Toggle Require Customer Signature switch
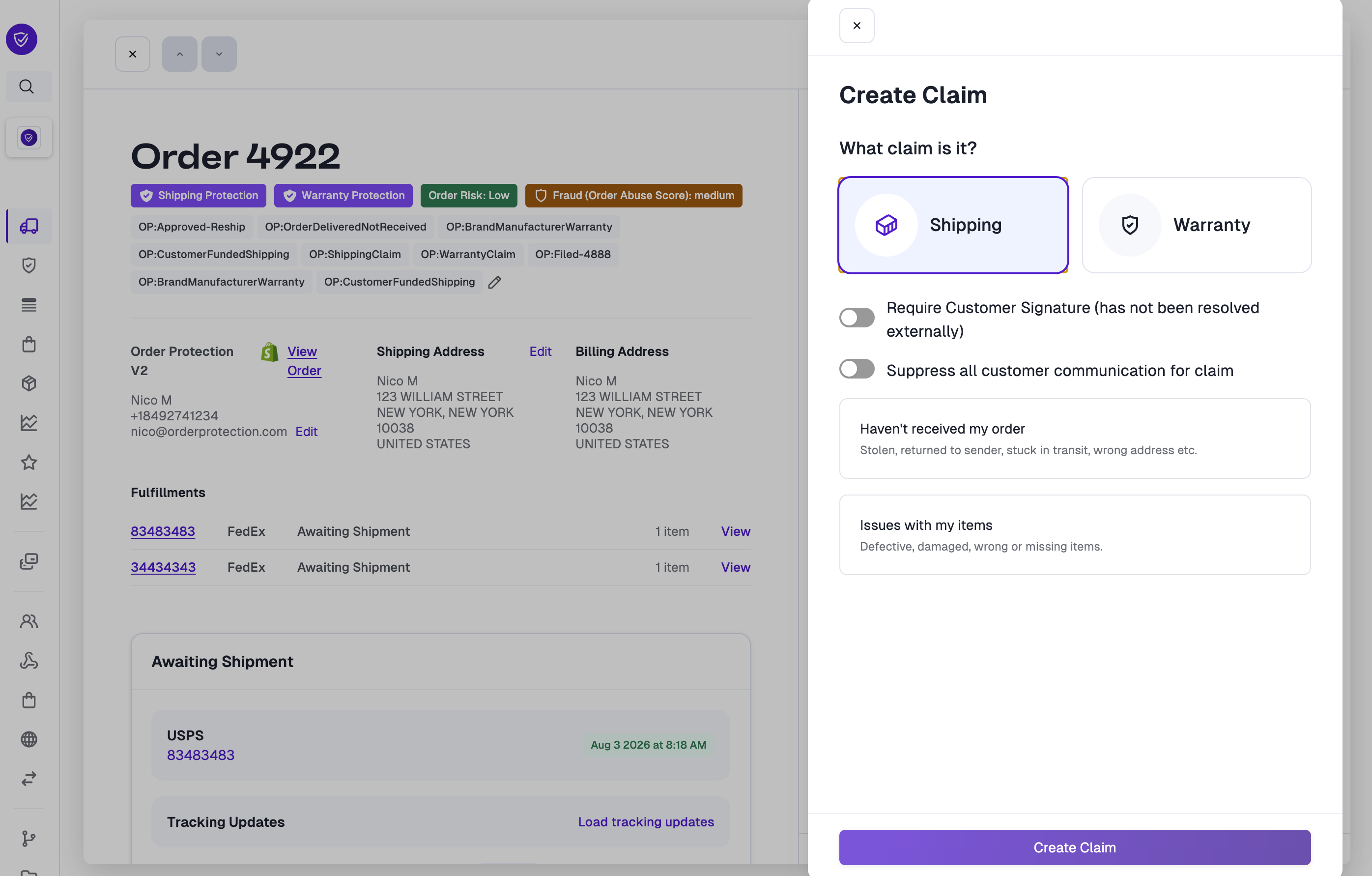The height and width of the screenshot is (876, 1372). [857, 318]
